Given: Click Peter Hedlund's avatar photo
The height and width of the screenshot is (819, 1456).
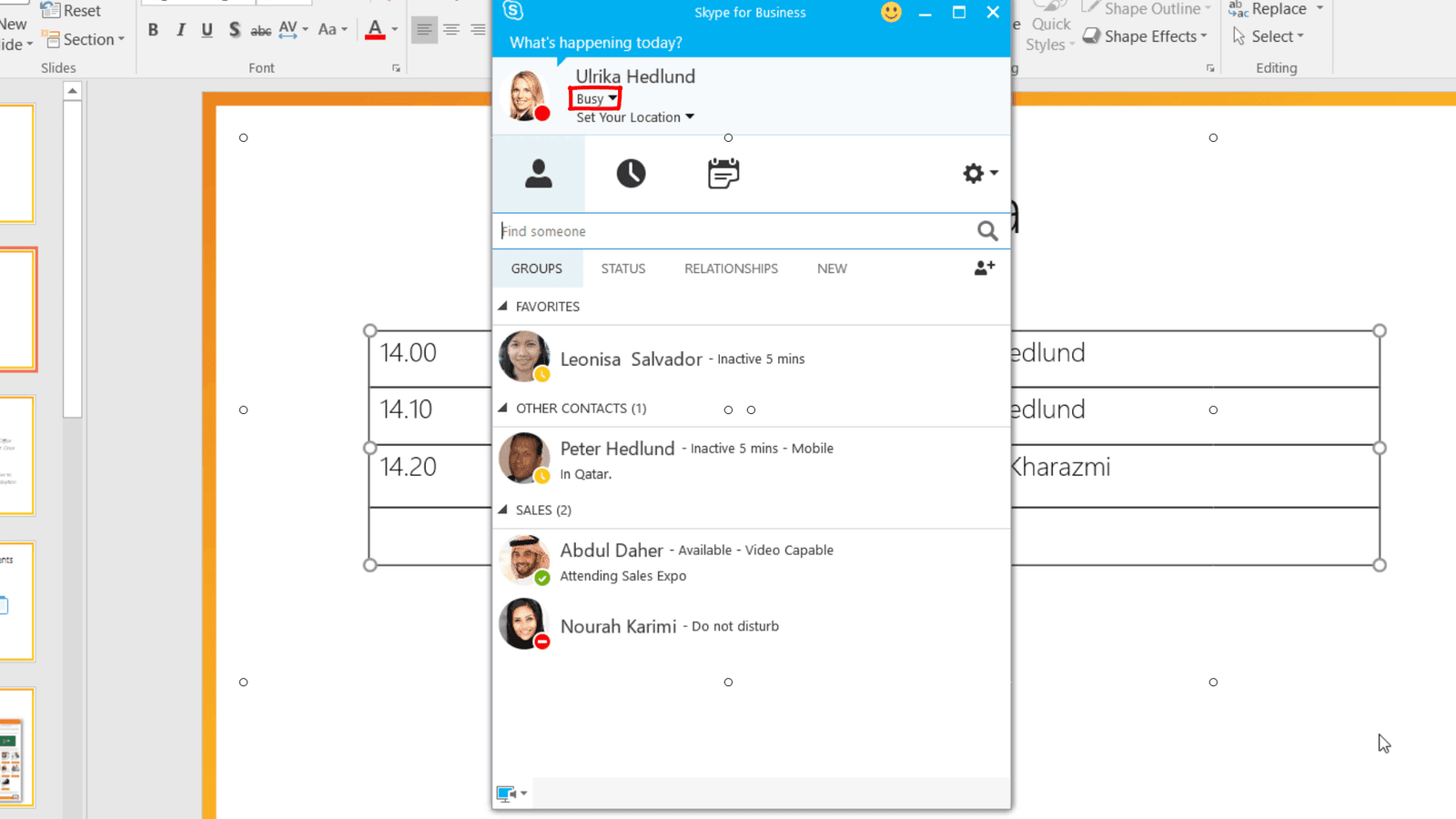Looking at the screenshot, I should [524, 458].
